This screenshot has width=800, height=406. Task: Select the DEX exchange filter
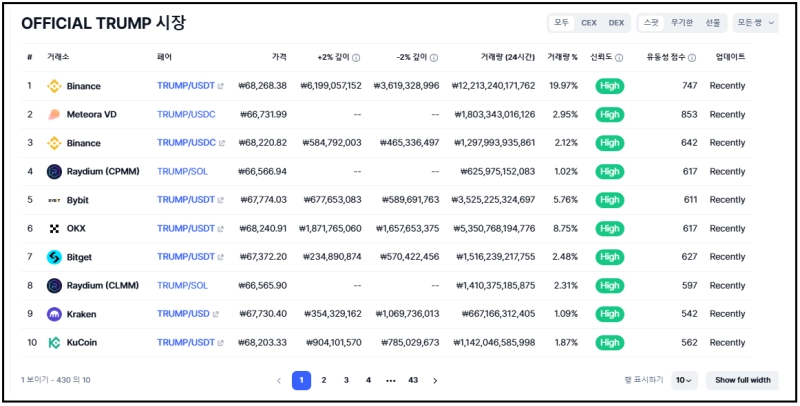click(616, 23)
